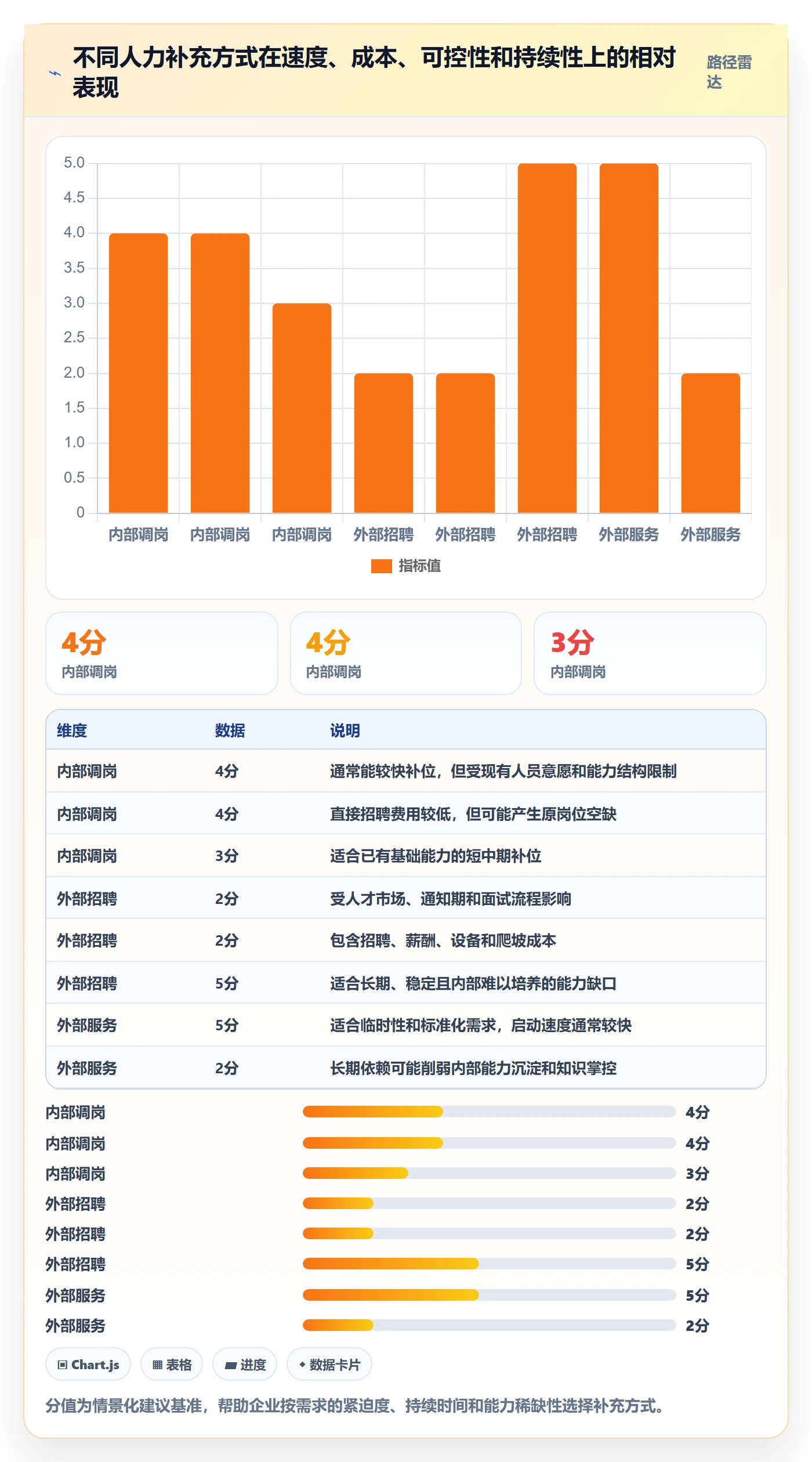Toggle the 指标值 legend orange swatch
This screenshot has width=812, height=1462.
[382, 566]
